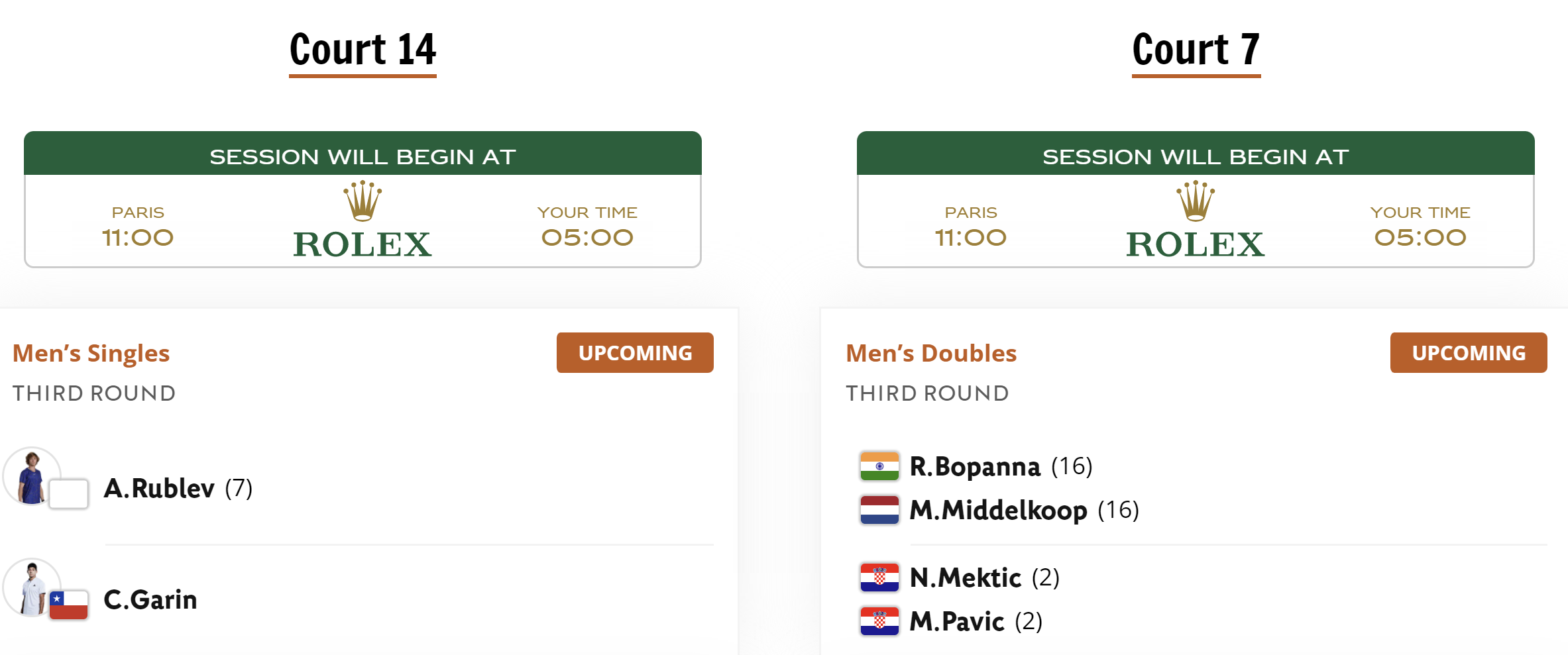Click the Netherlands flag beside M.Middelkoop
The image size is (1568, 655).
(x=879, y=510)
